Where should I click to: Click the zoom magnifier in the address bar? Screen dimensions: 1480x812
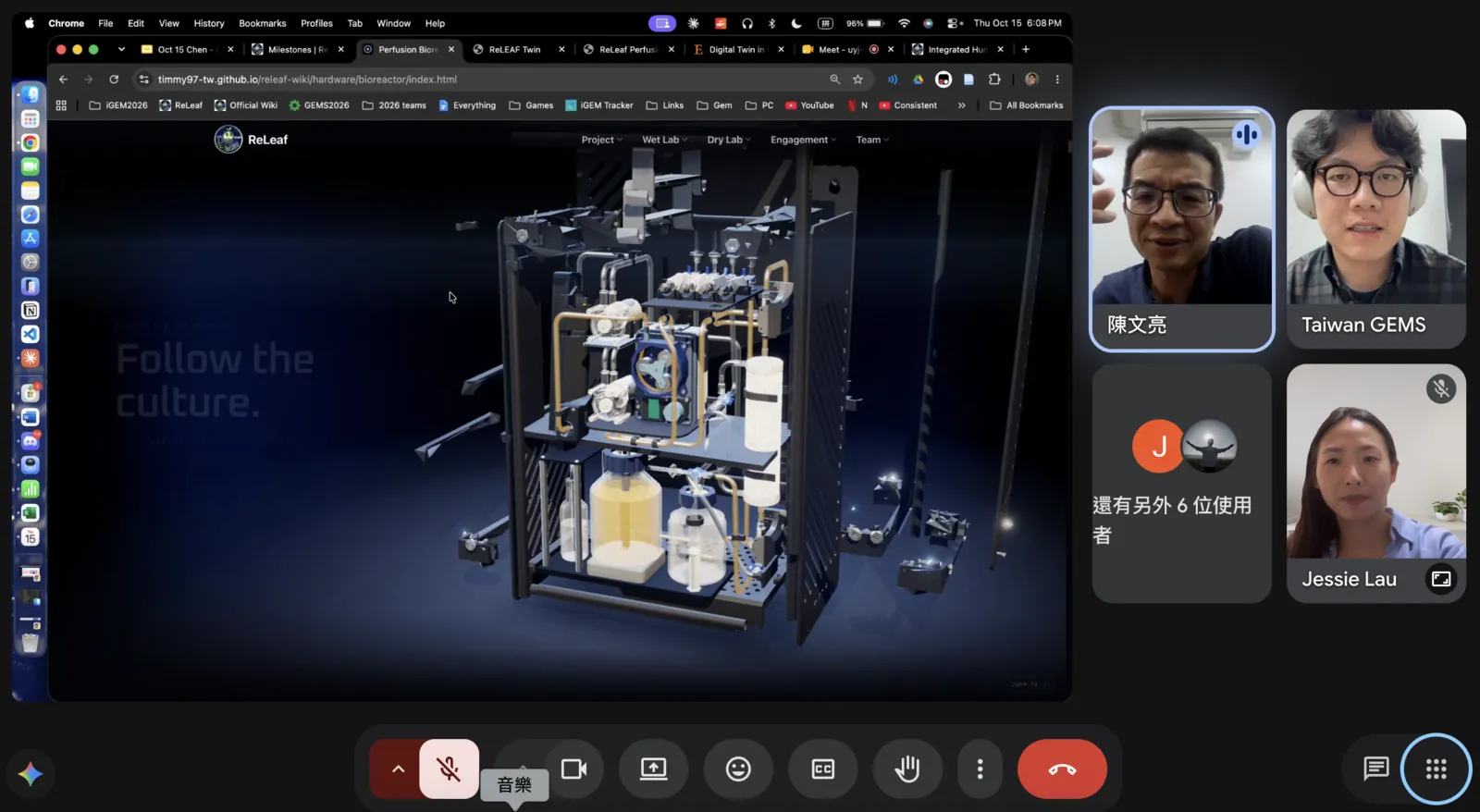click(834, 80)
